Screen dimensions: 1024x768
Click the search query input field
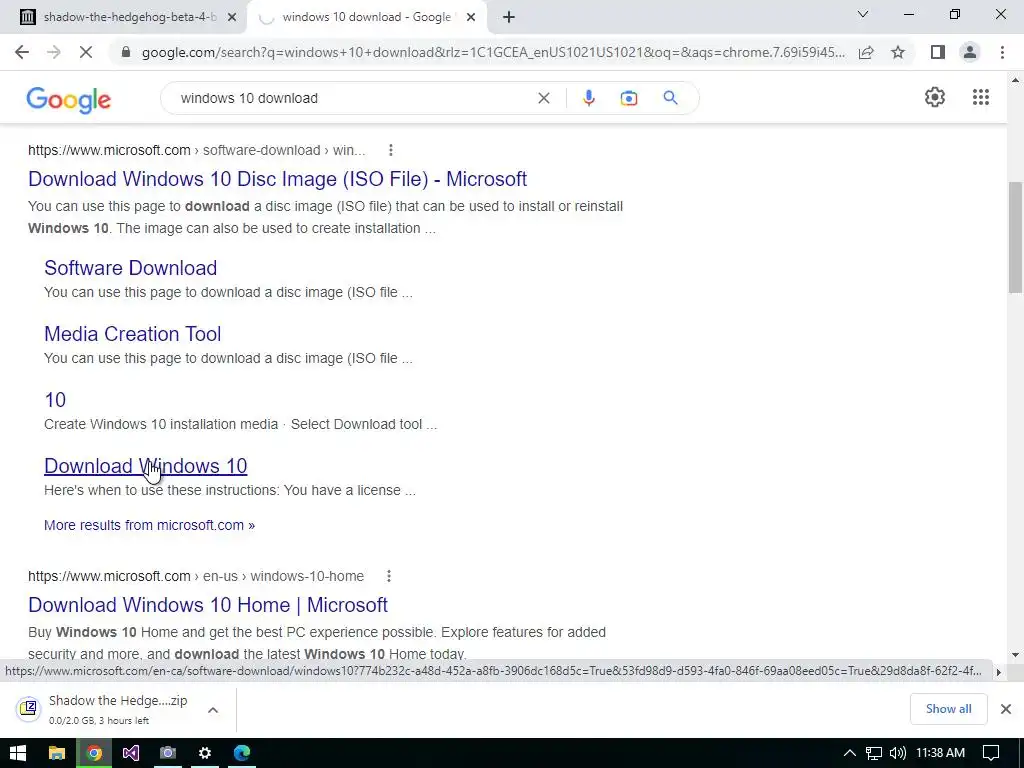coord(353,98)
